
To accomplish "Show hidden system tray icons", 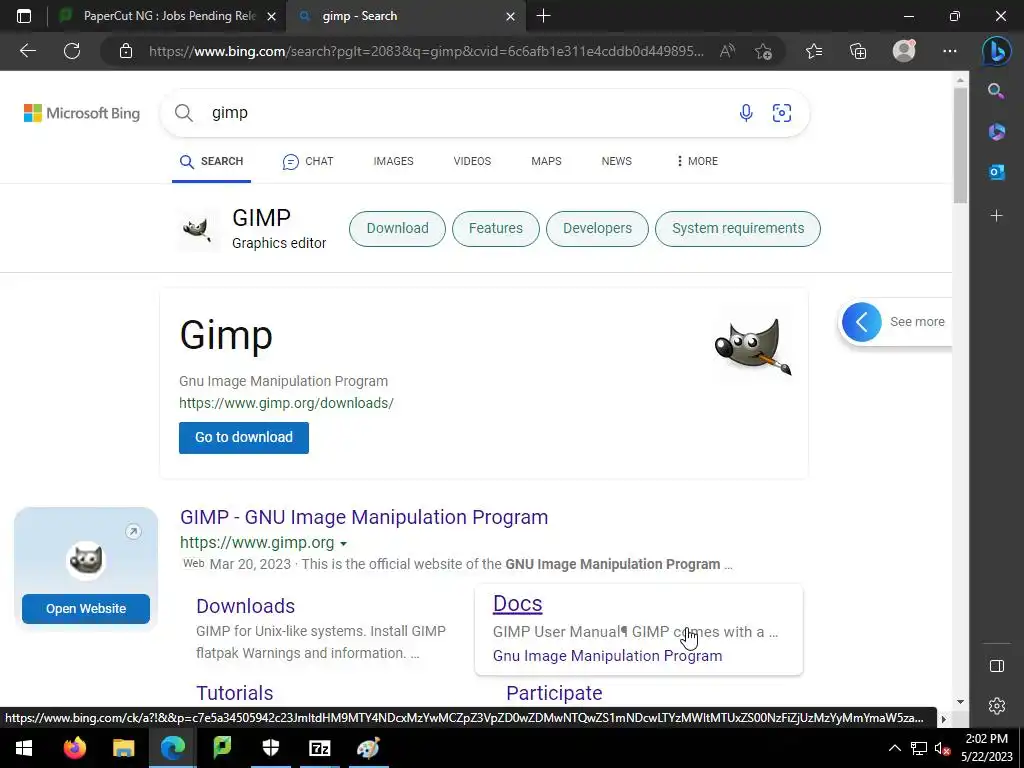I will tap(895, 748).
